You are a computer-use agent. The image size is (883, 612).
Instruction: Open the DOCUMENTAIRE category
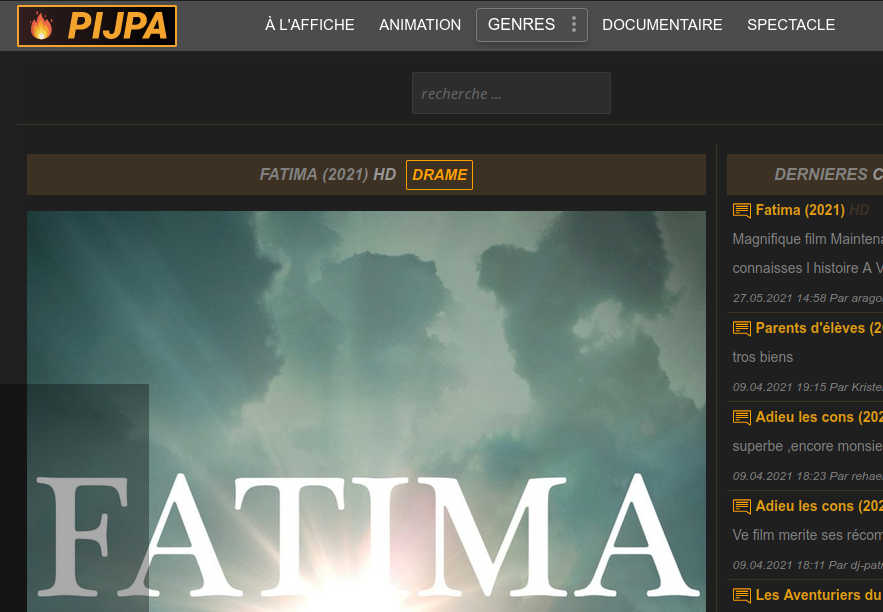pos(662,25)
